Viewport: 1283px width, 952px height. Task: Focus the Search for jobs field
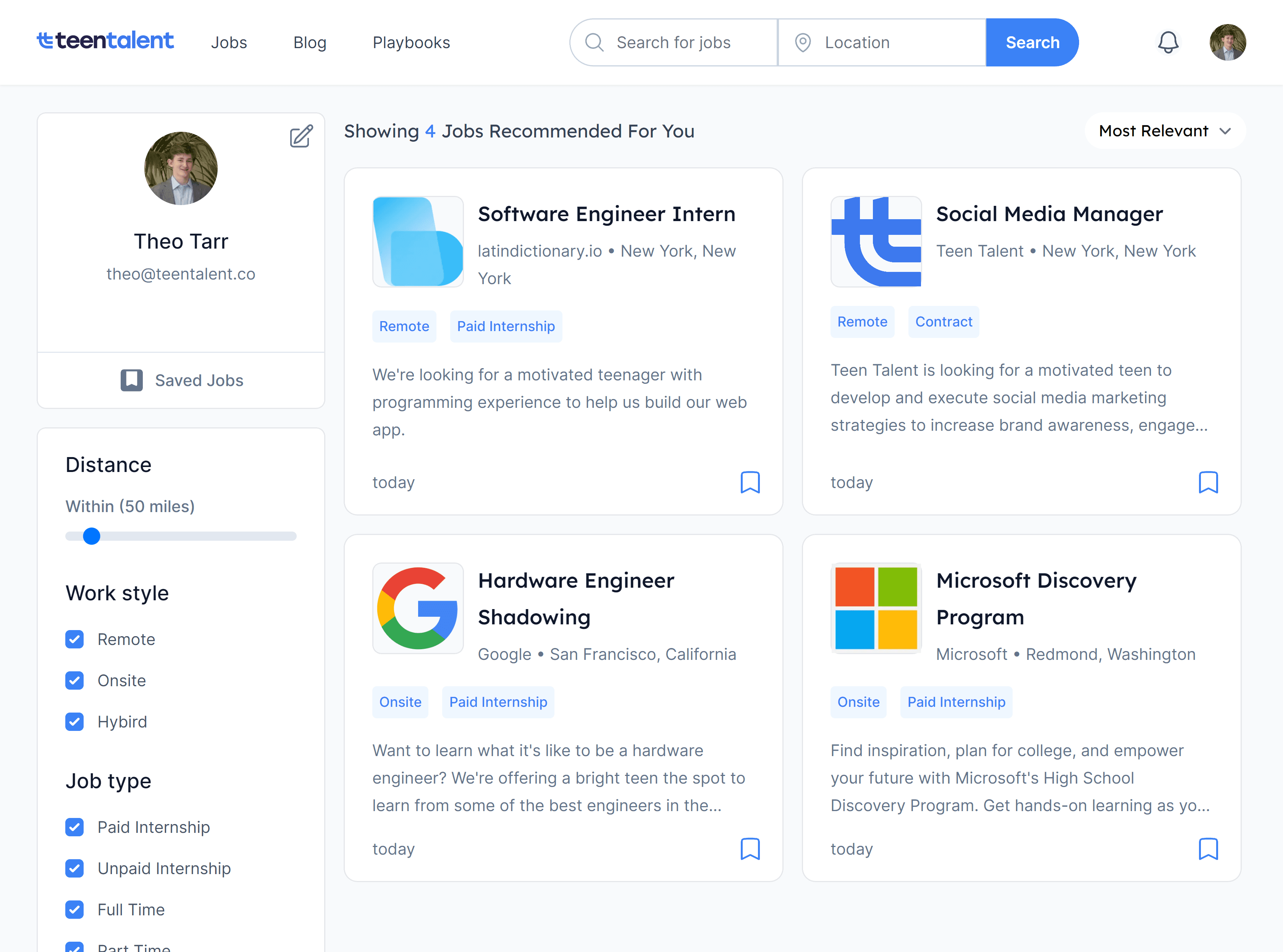[x=685, y=43]
